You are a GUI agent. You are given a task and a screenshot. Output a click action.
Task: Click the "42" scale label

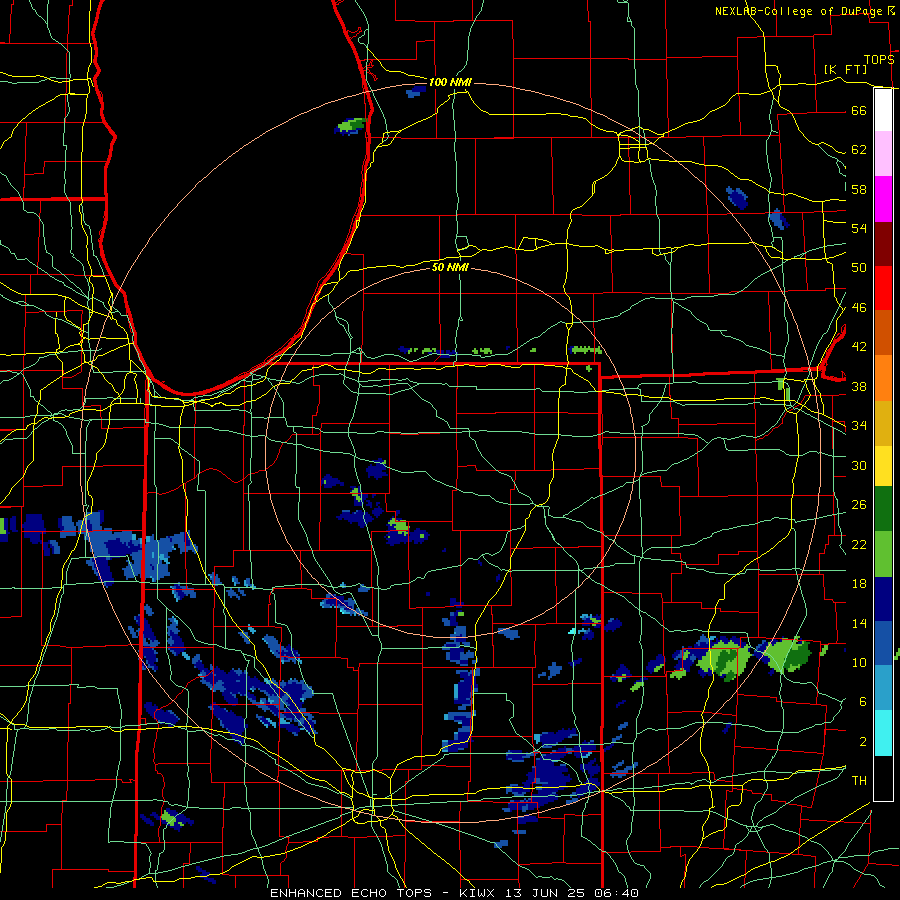tap(859, 347)
